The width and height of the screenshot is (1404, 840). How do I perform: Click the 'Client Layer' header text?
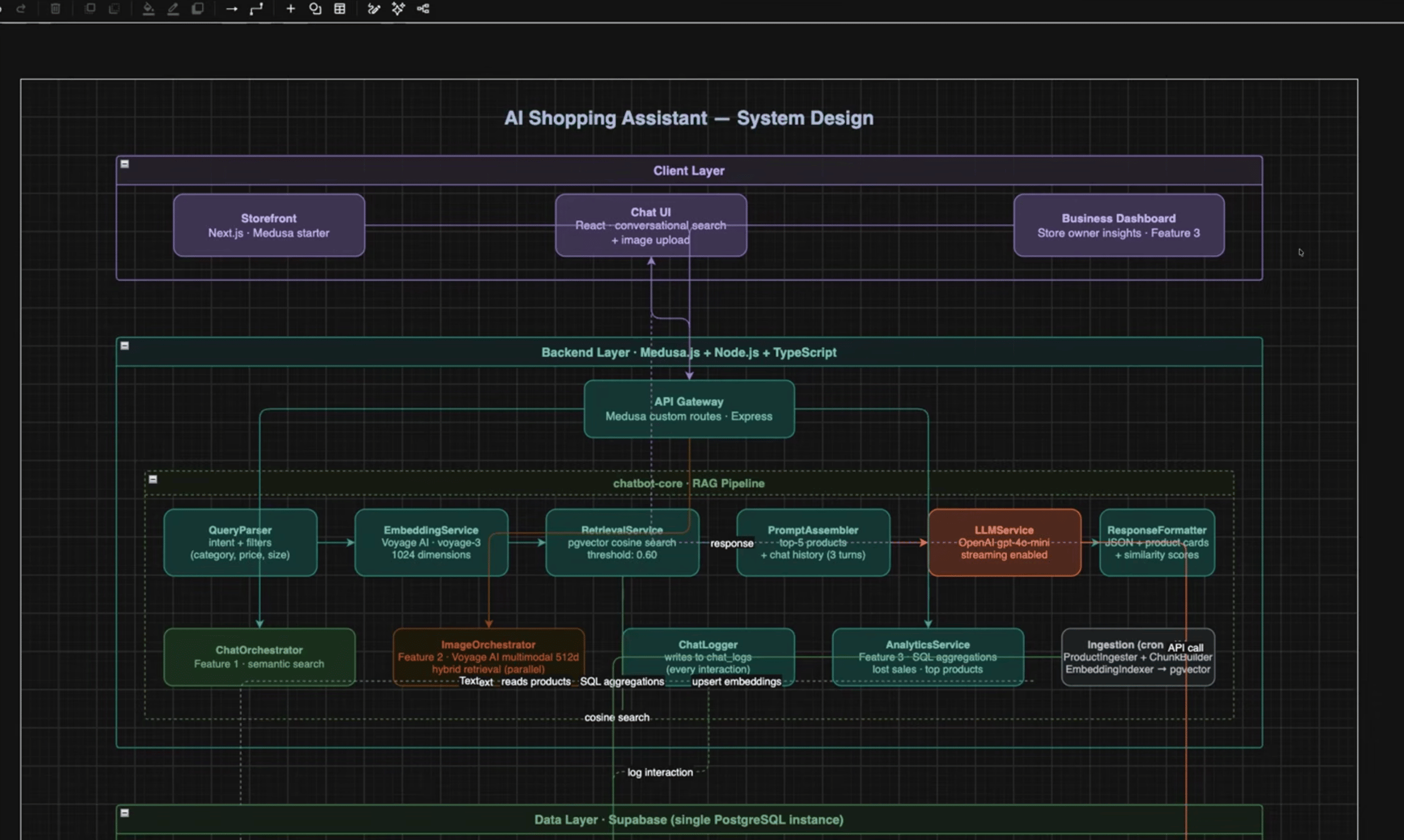[x=689, y=171]
